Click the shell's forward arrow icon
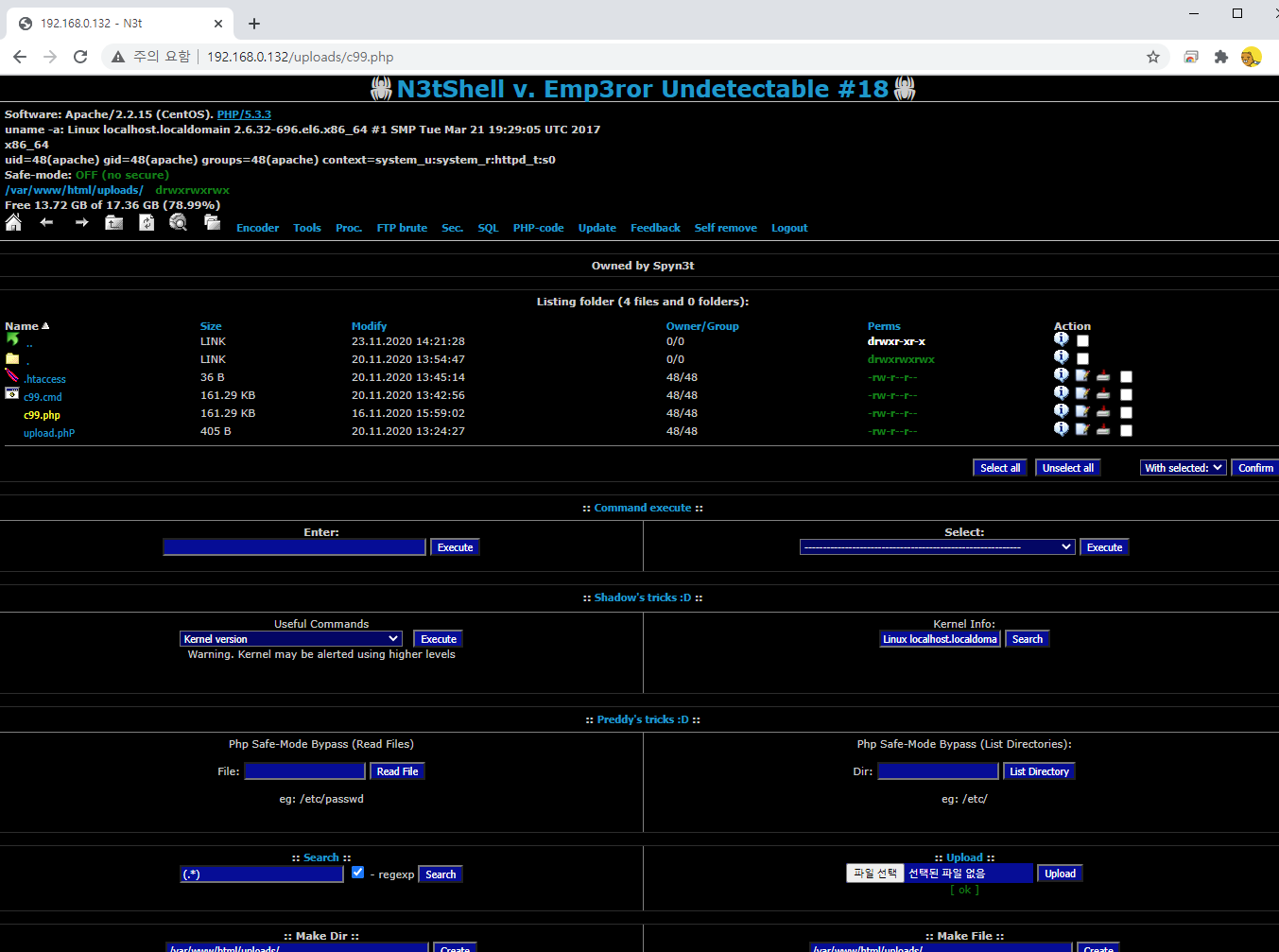 (x=81, y=223)
